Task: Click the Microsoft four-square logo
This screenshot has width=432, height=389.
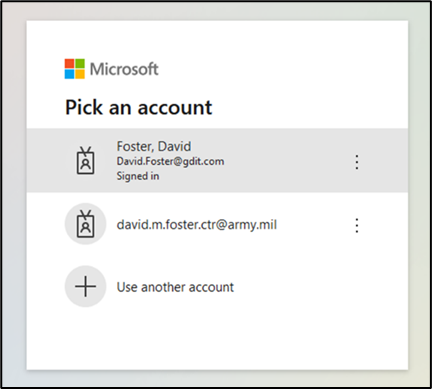Action: [x=75, y=69]
